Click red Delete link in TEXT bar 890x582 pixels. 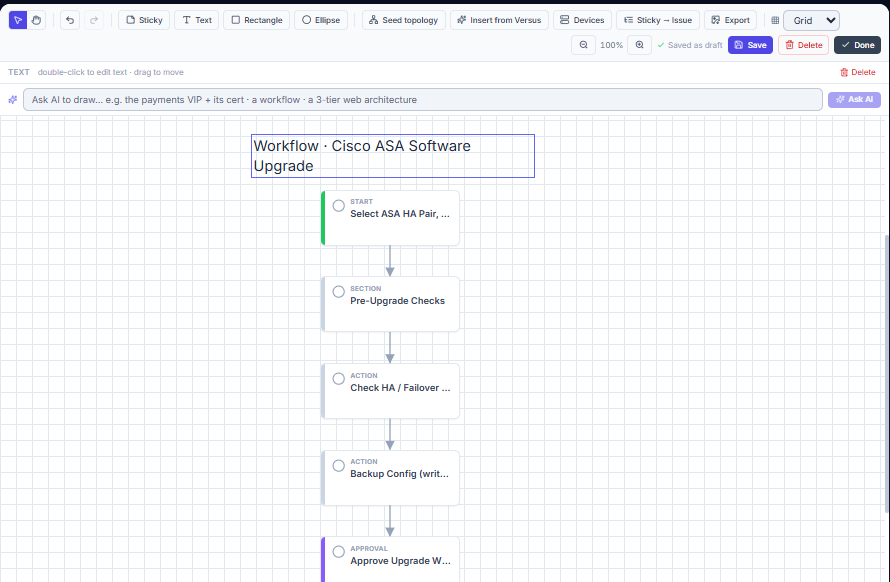coord(858,72)
